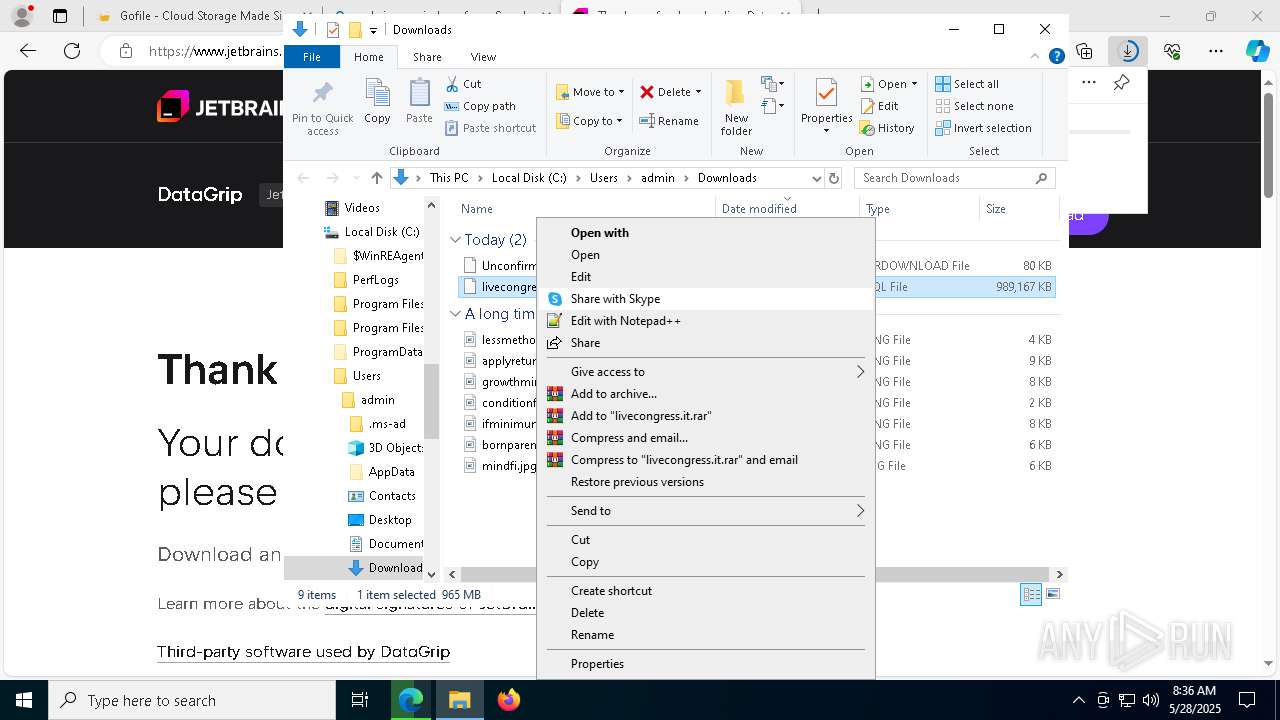The height and width of the screenshot is (720, 1280).
Task: Sort files by the Date modified column
Action: (787, 209)
